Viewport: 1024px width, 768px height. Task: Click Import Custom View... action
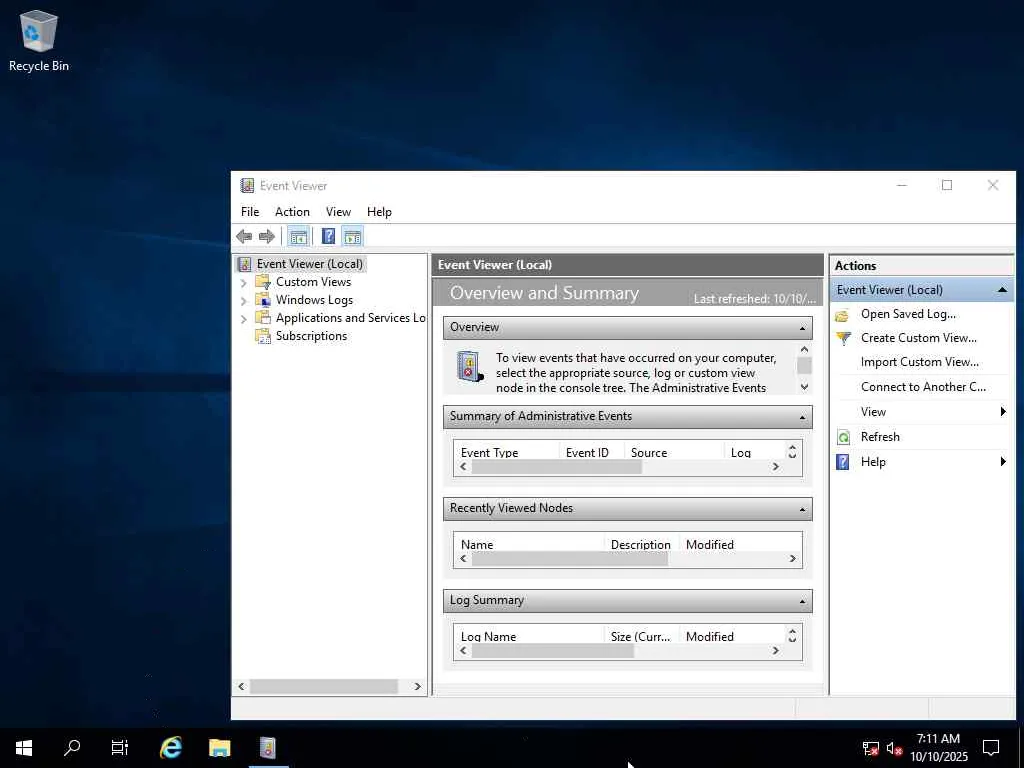point(920,362)
